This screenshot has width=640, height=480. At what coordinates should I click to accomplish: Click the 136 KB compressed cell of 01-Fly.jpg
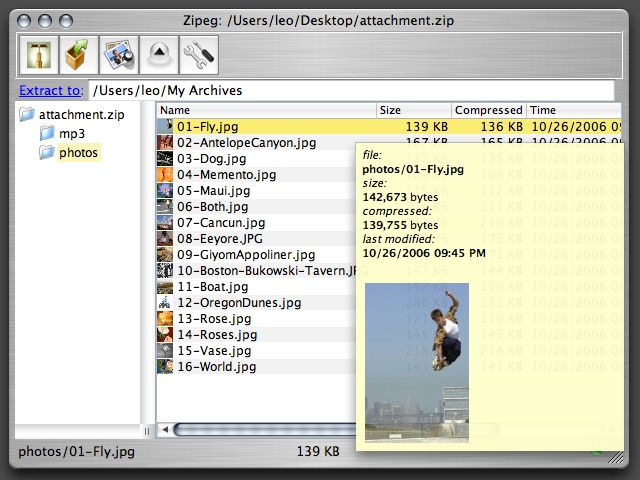point(502,127)
